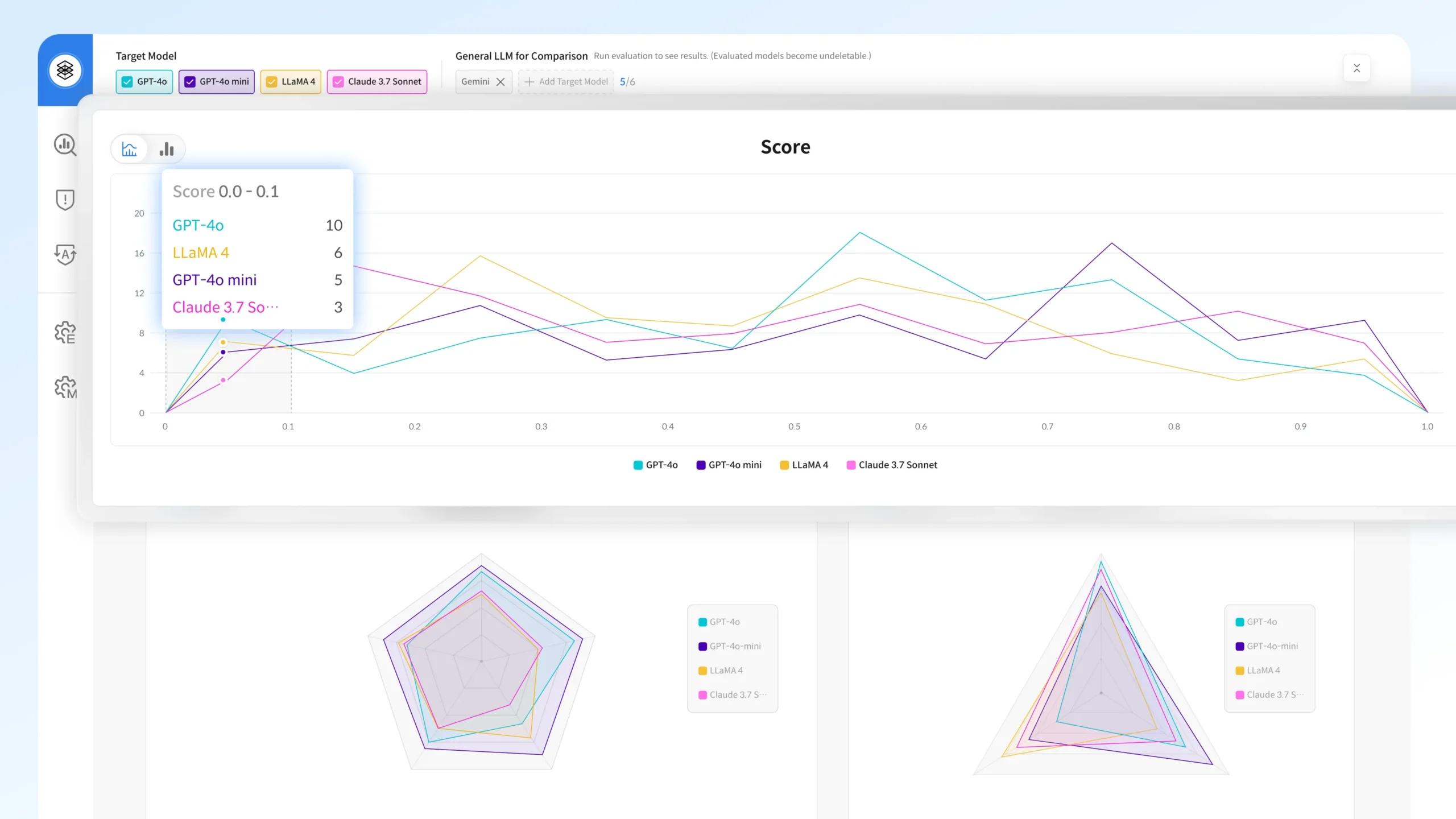Click the 5/6 model count text

click(x=627, y=82)
